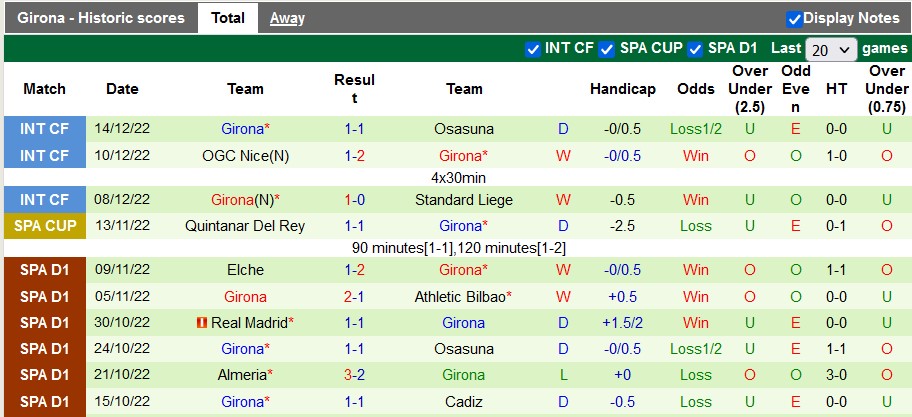Screen dimensions: 912x417
Task: Open the Last 20 games dropdown
Action: (832, 49)
